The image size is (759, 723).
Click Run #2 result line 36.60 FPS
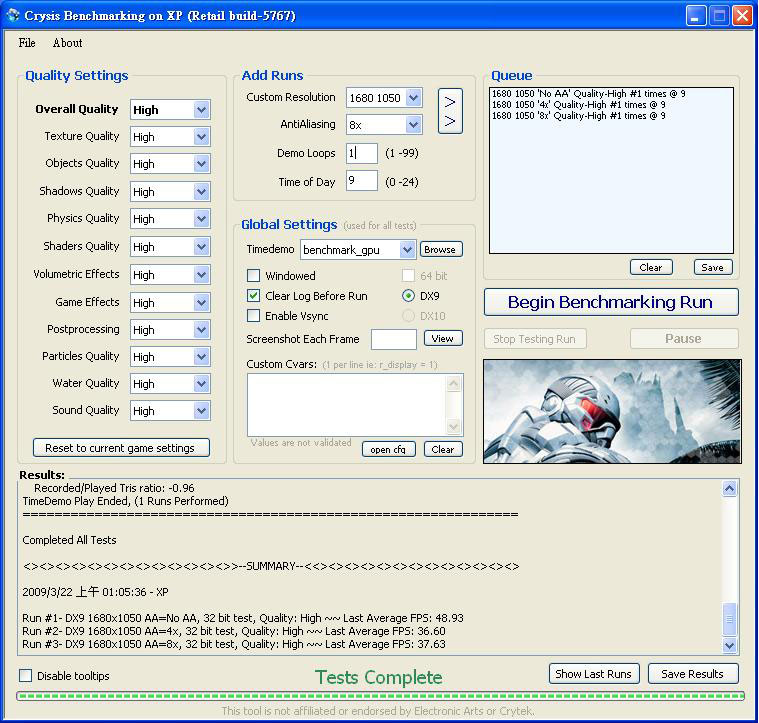click(x=234, y=631)
